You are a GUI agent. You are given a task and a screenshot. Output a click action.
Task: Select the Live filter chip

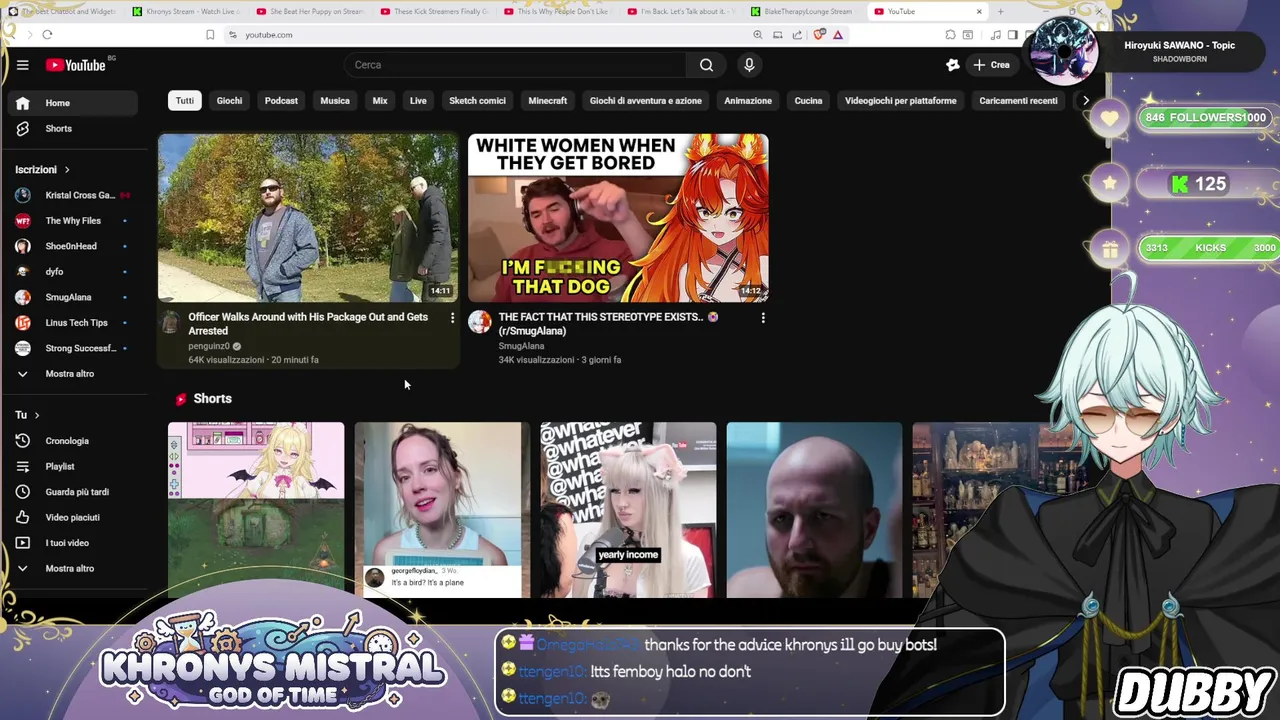pyautogui.click(x=418, y=100)
